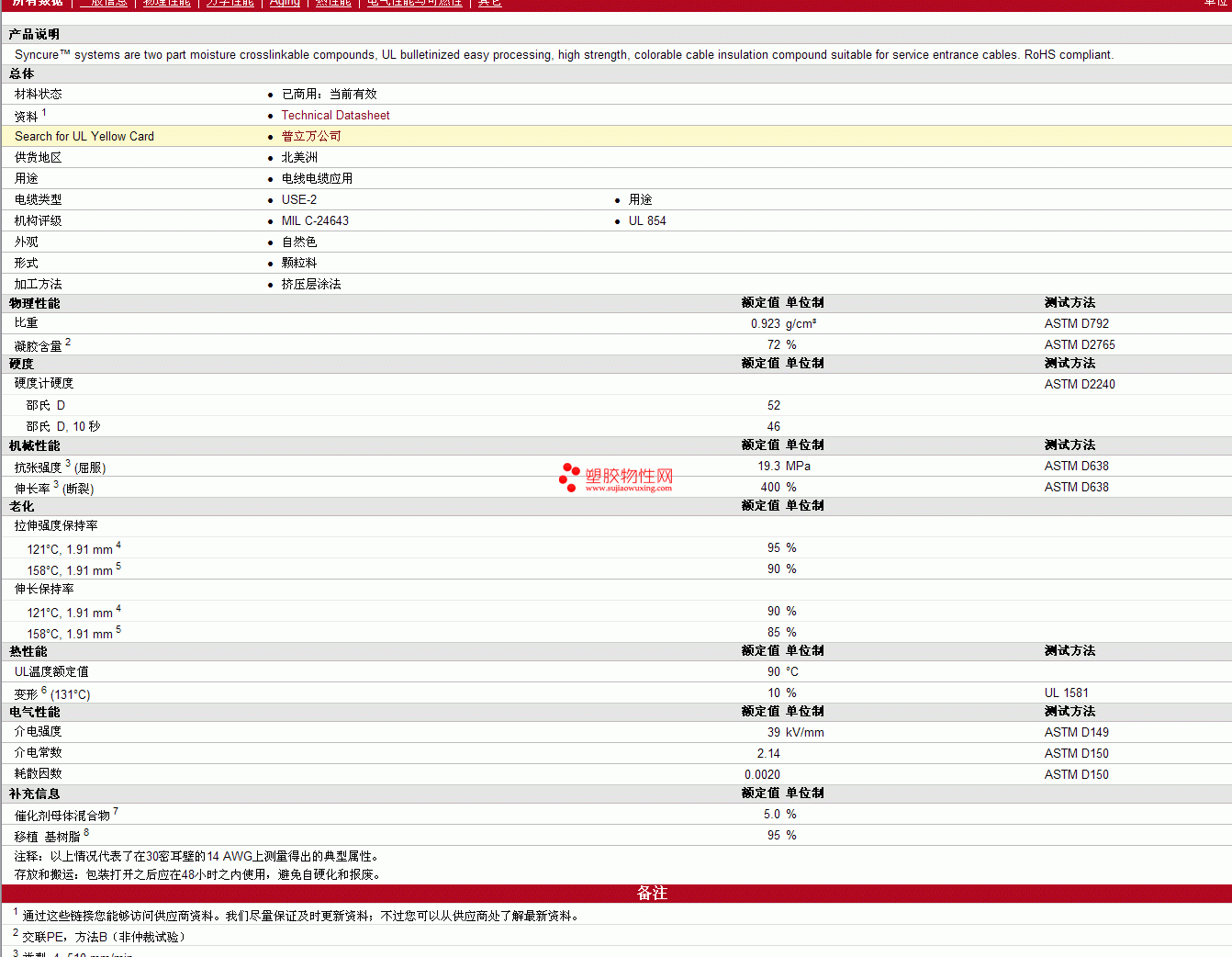Select the 存放和搬运 storage note line
Screen dimensions: 1232x957
(x=197, y=875)
